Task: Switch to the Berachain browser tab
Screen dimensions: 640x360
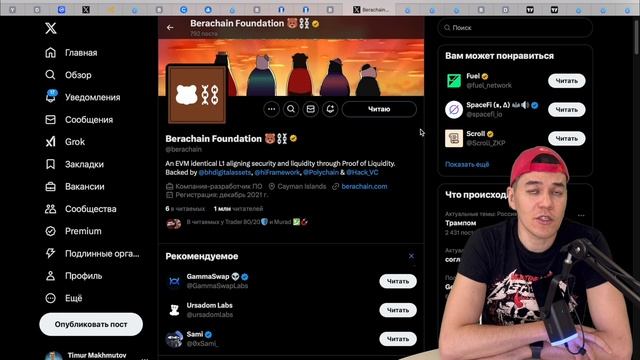Action: (x=371, y=9)
